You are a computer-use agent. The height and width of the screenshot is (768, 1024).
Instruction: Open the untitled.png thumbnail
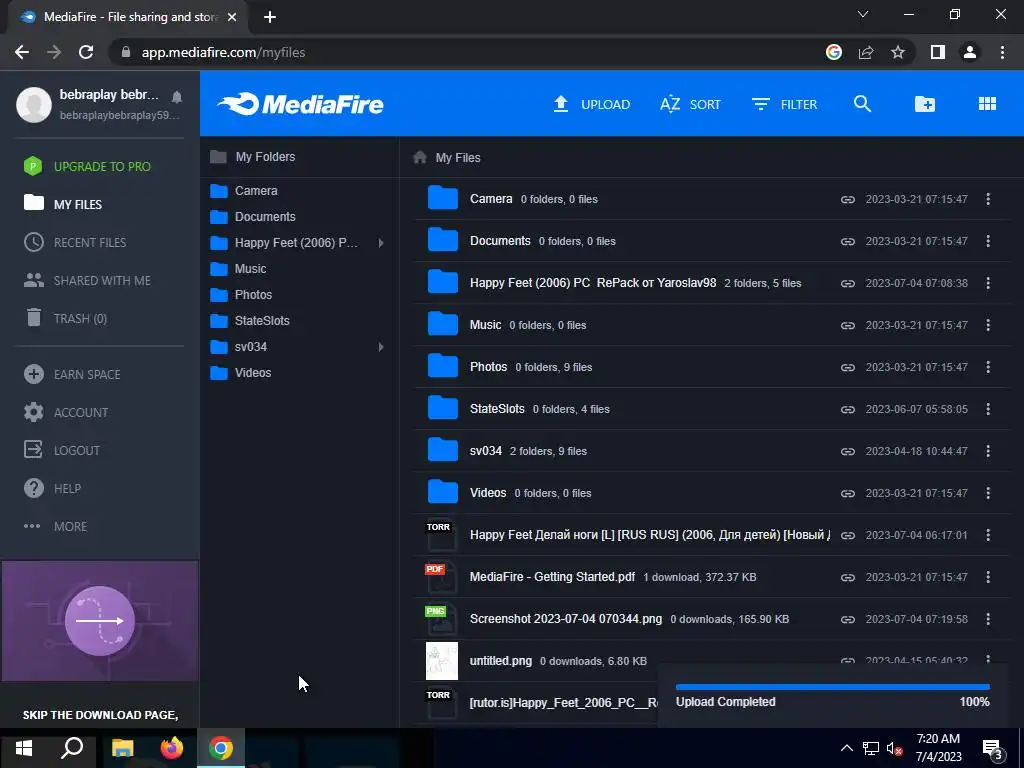pyautogui.click(x=442, y=661)
